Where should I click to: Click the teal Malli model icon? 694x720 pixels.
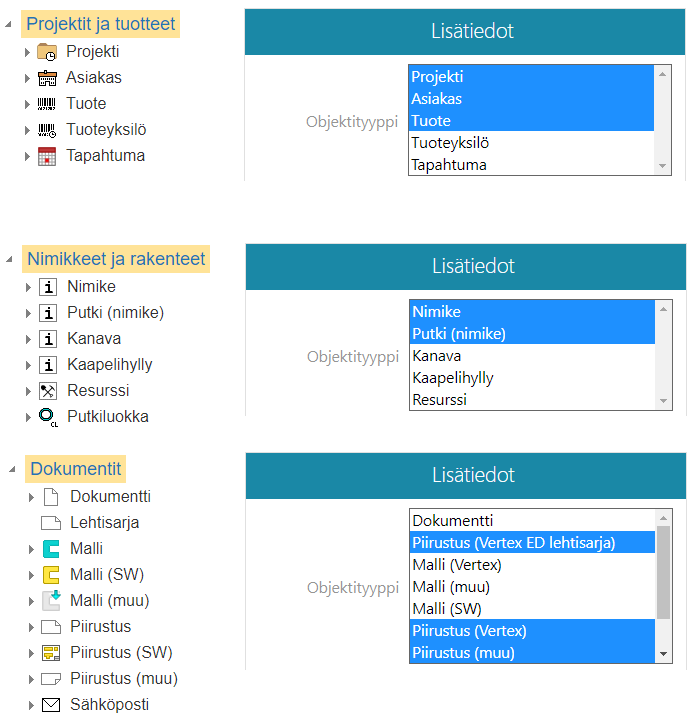(x=51, y=549)
